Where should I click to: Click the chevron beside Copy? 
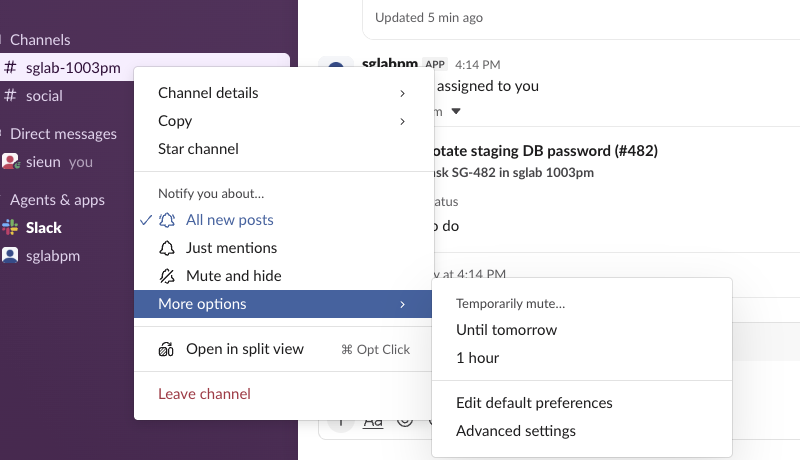click(403, 121)
